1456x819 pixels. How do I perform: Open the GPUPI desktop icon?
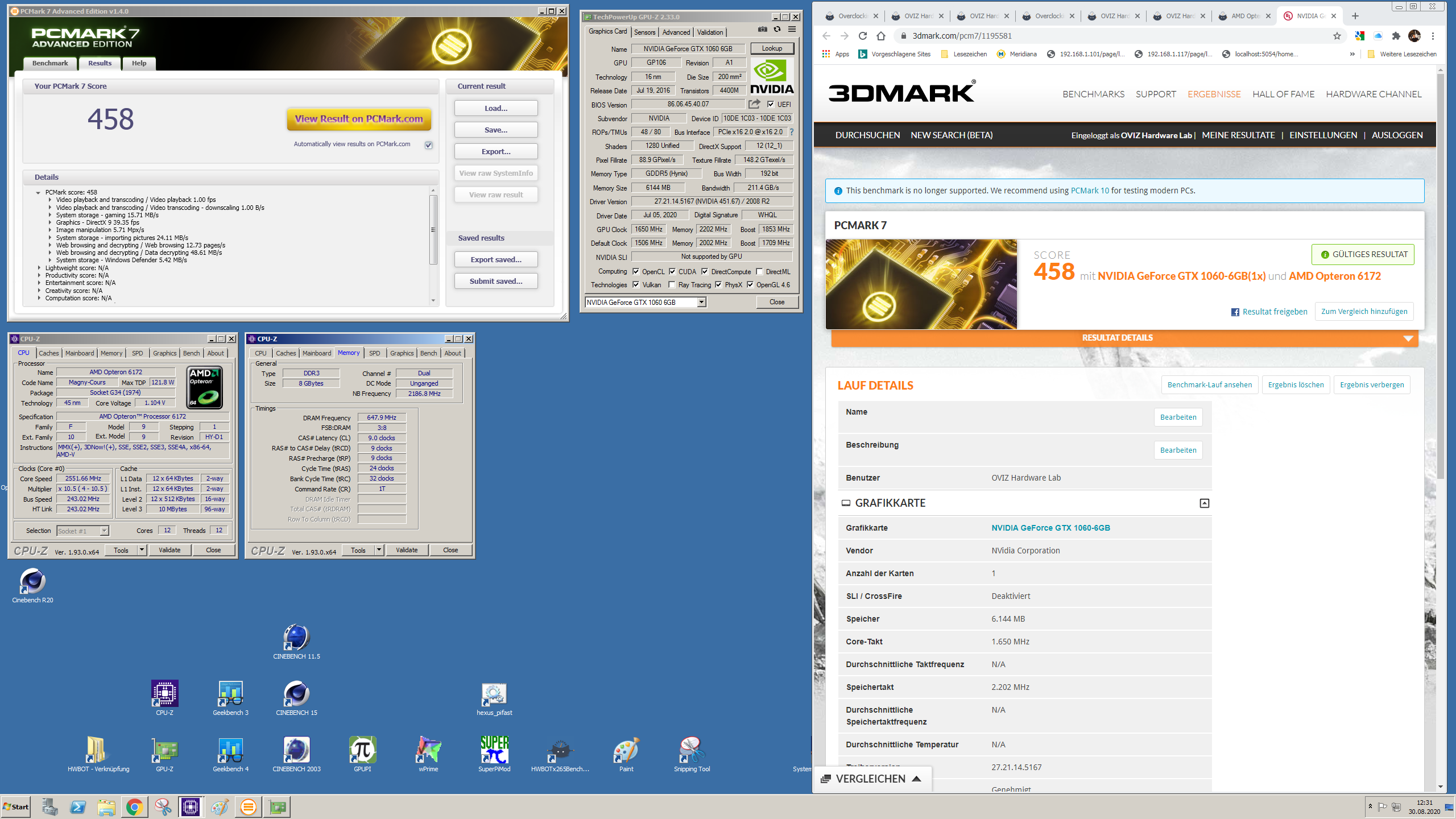pos(362,755)
